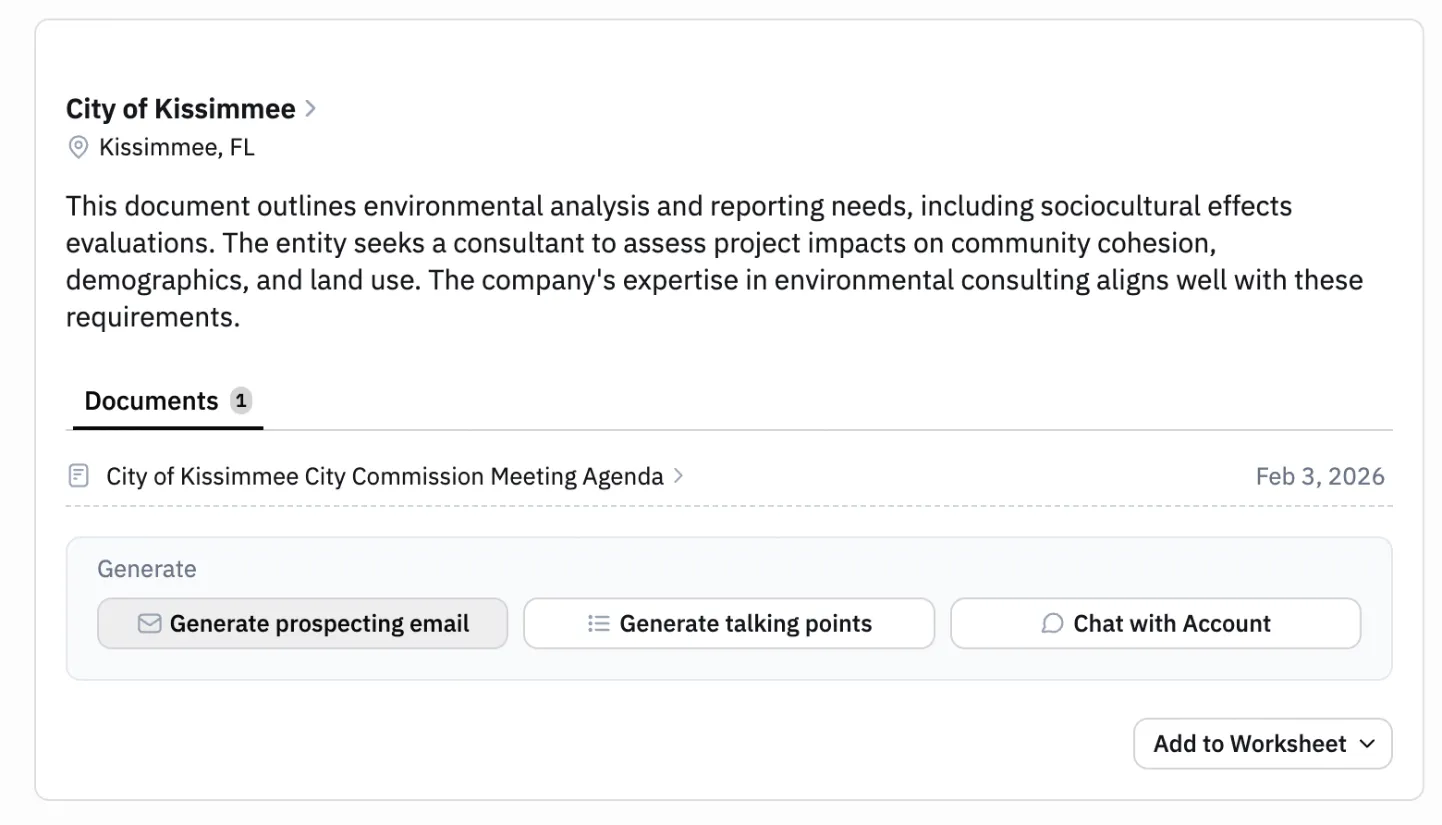Click the environmental analysis description paragraph
The height and width of the screenshot is (825, 1442).
pyautogui.click(x=714, y=262)
